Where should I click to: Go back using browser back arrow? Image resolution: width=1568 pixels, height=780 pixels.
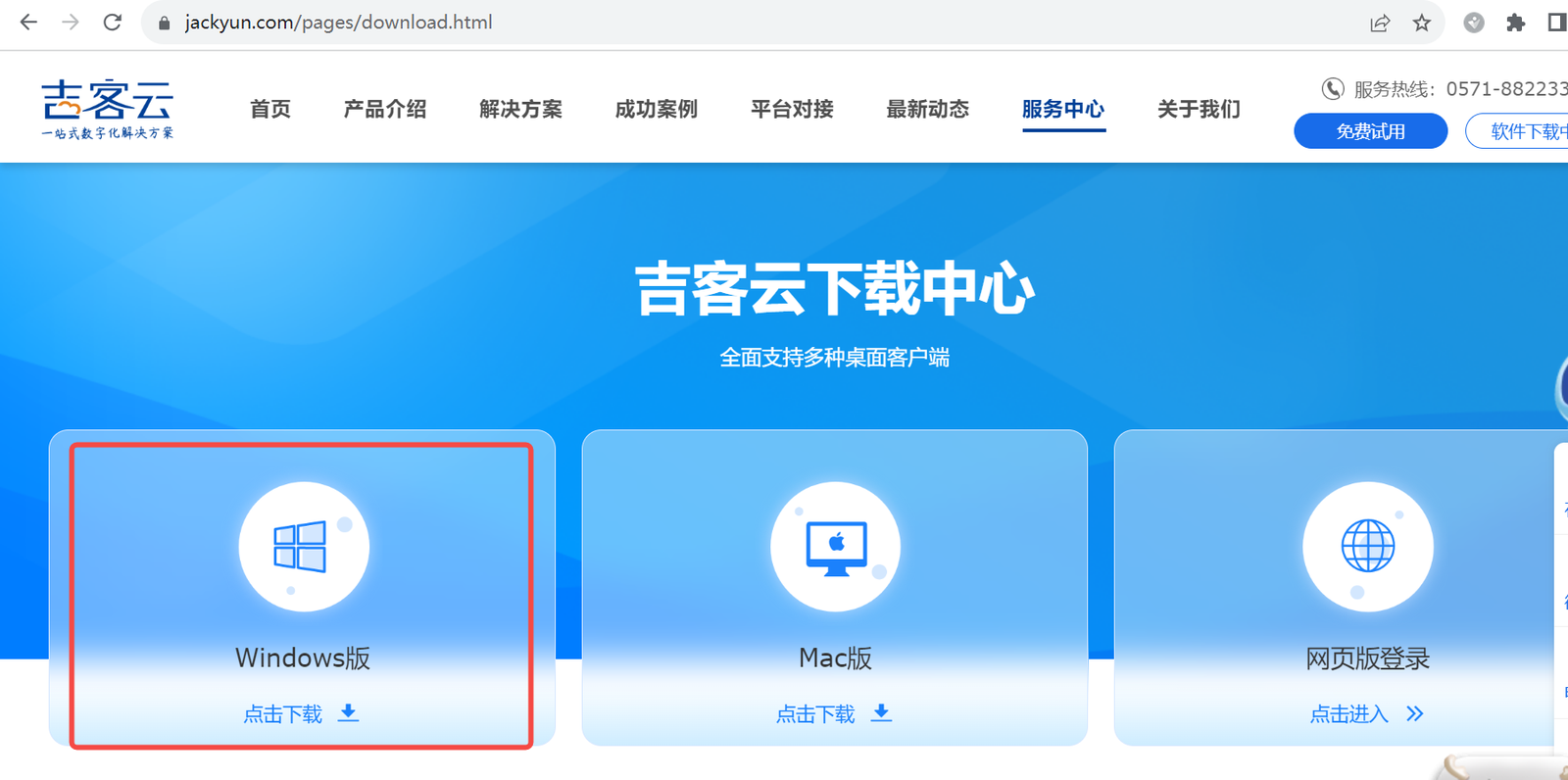(28, 23)
